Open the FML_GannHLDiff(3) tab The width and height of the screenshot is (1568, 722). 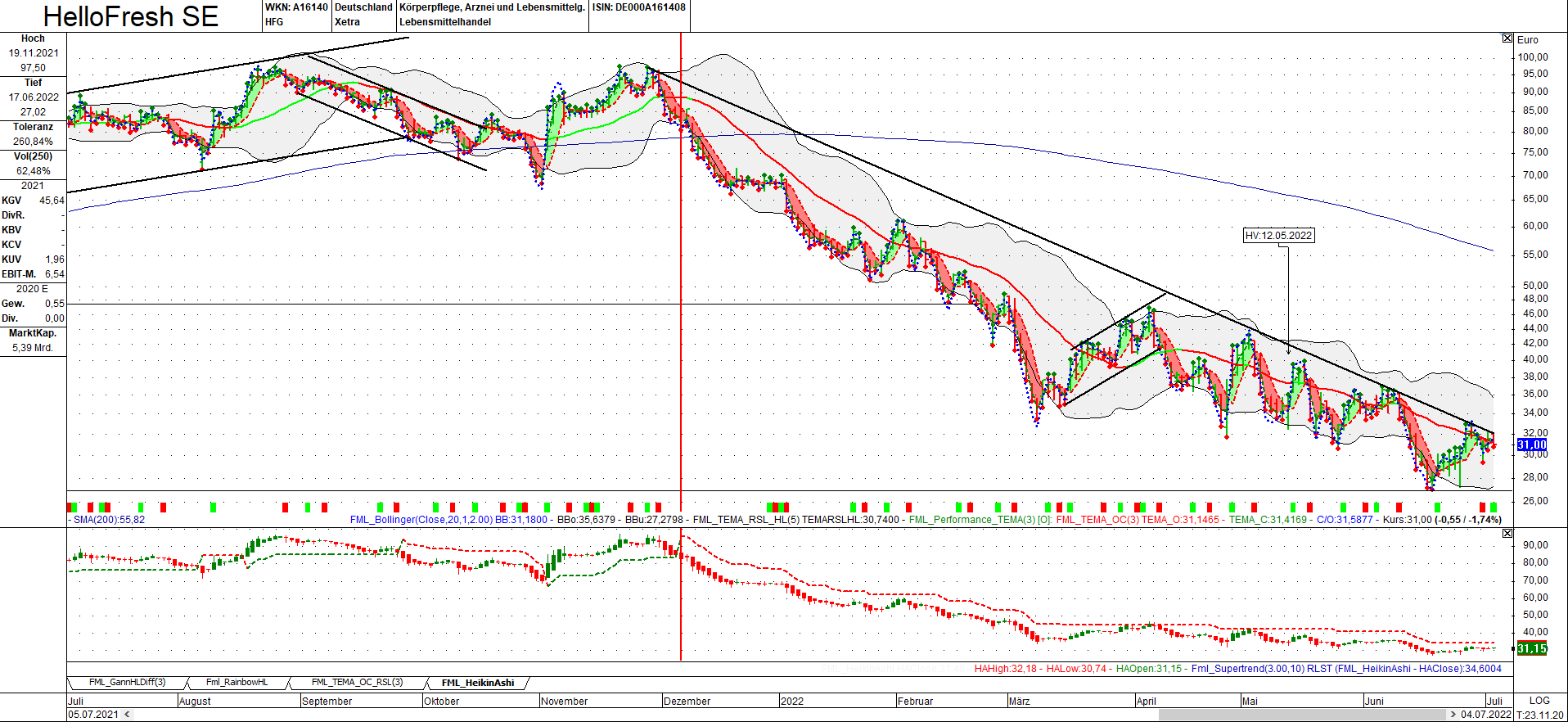tap(128, 683)
